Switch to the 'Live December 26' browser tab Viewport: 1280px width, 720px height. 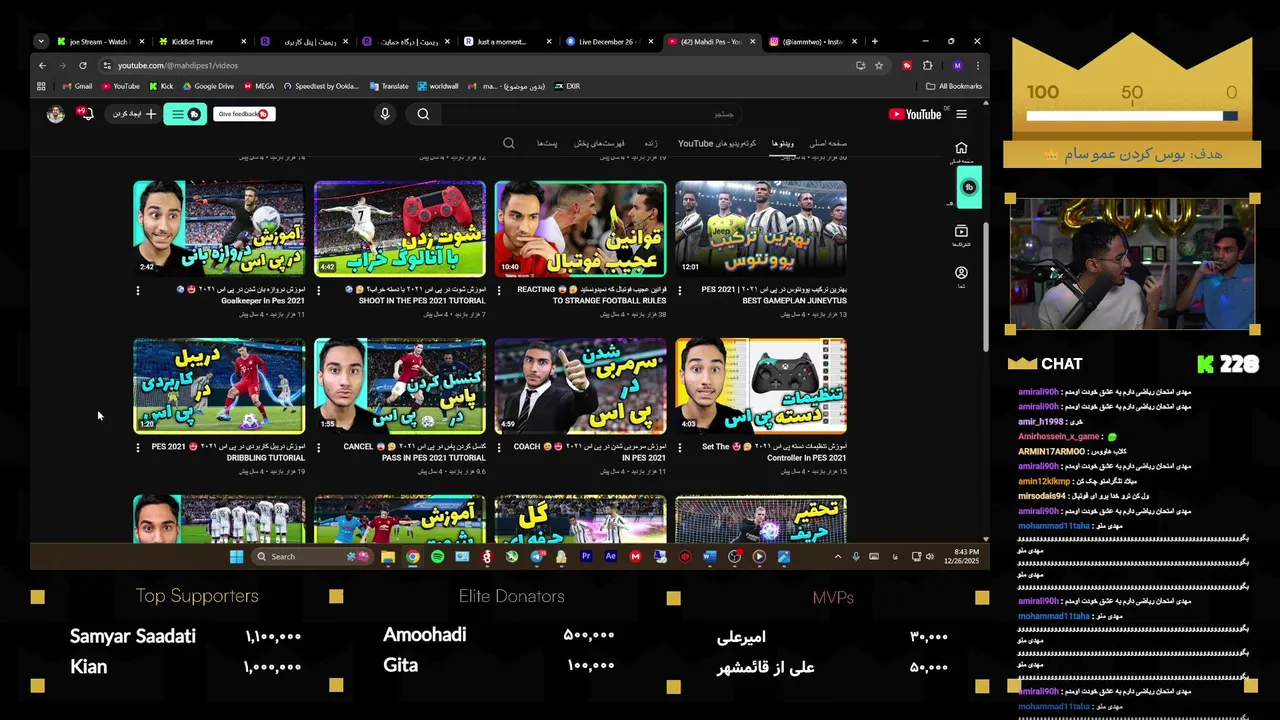coord(608,42)
